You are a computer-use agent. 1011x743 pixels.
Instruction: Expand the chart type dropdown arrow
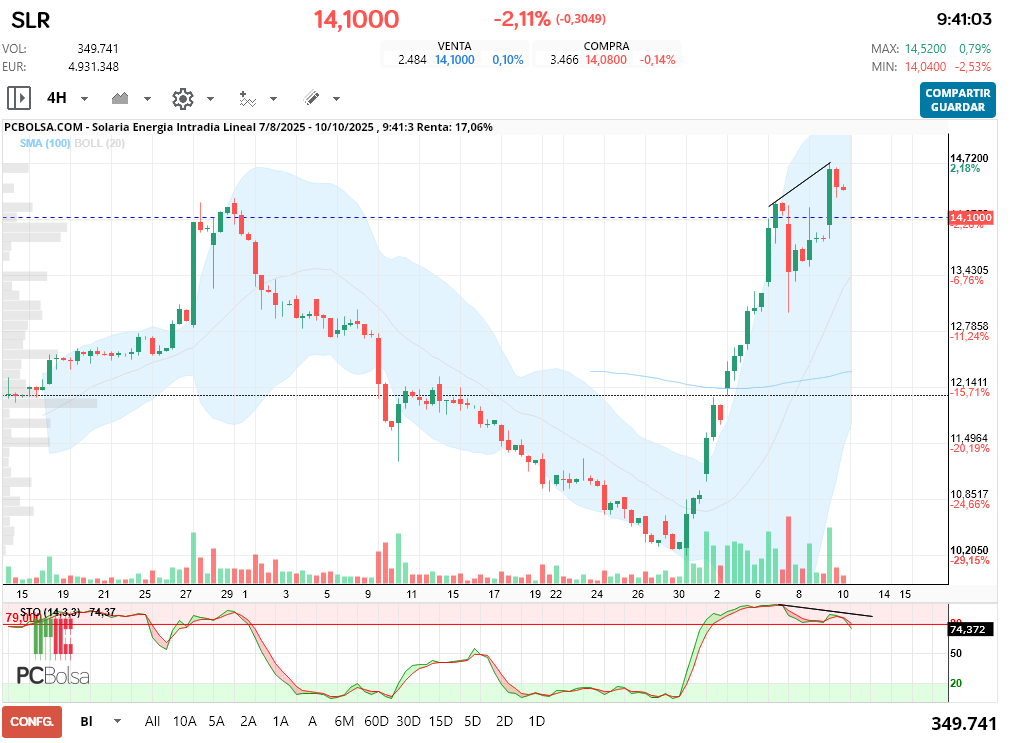coord(147,99)
